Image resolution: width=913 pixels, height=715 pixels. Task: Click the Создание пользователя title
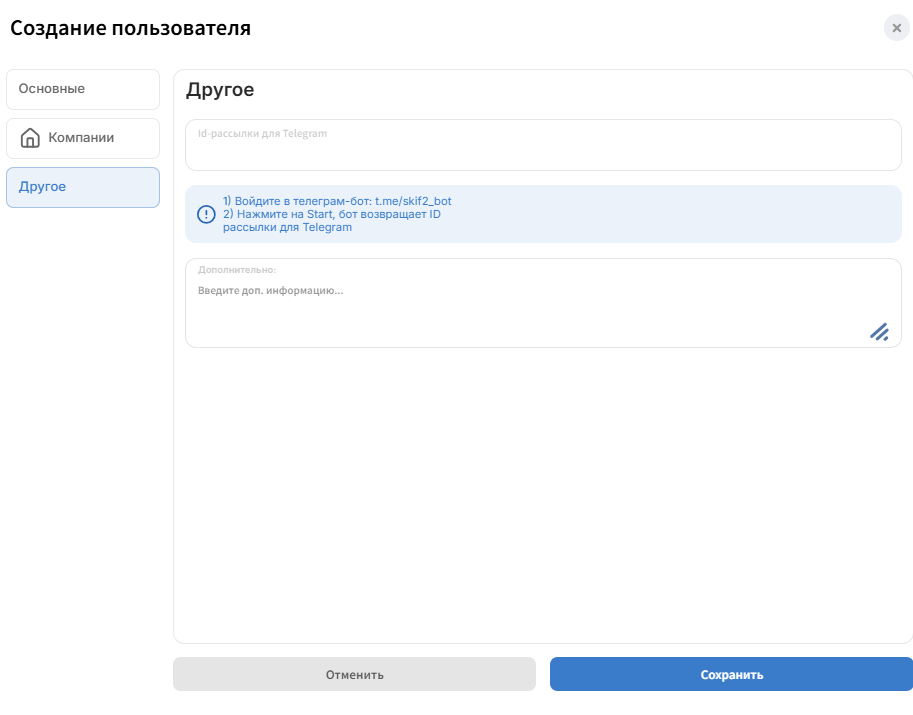130,28
